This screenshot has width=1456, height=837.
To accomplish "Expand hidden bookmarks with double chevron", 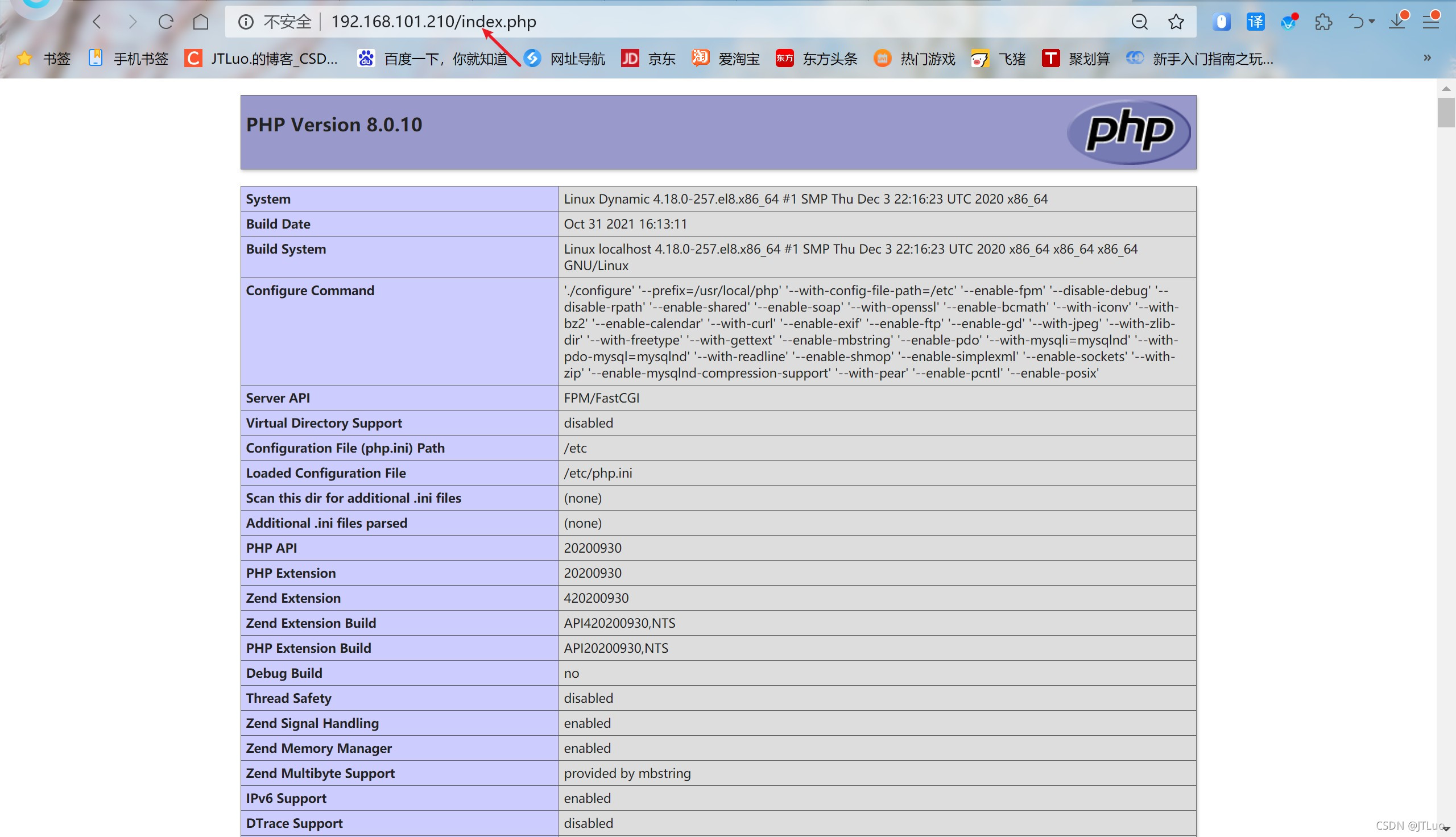I will (x=1426, y=57).
